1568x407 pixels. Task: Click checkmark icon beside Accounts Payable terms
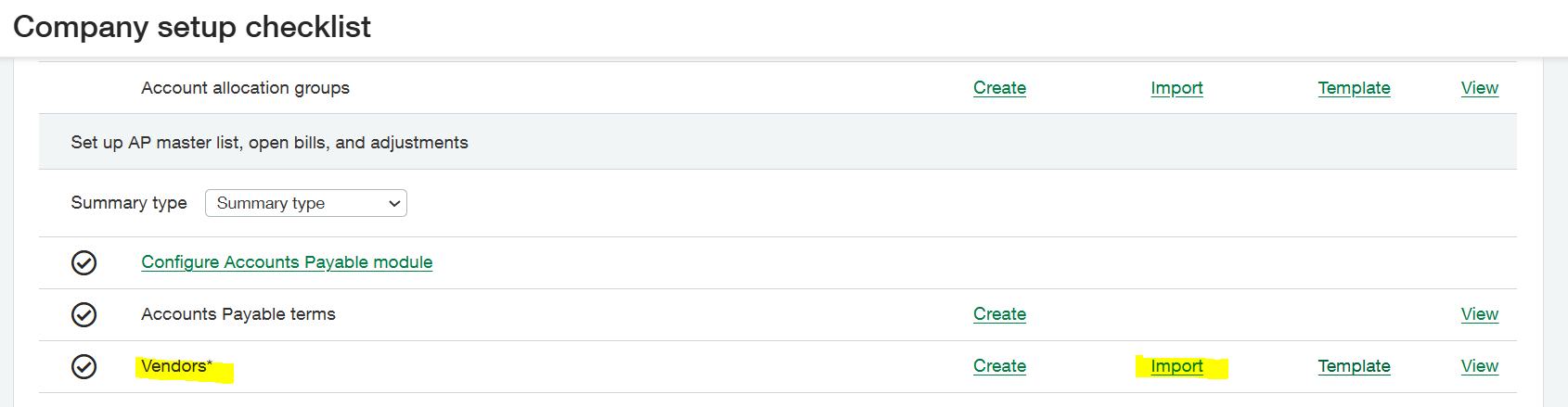[84, 315]
